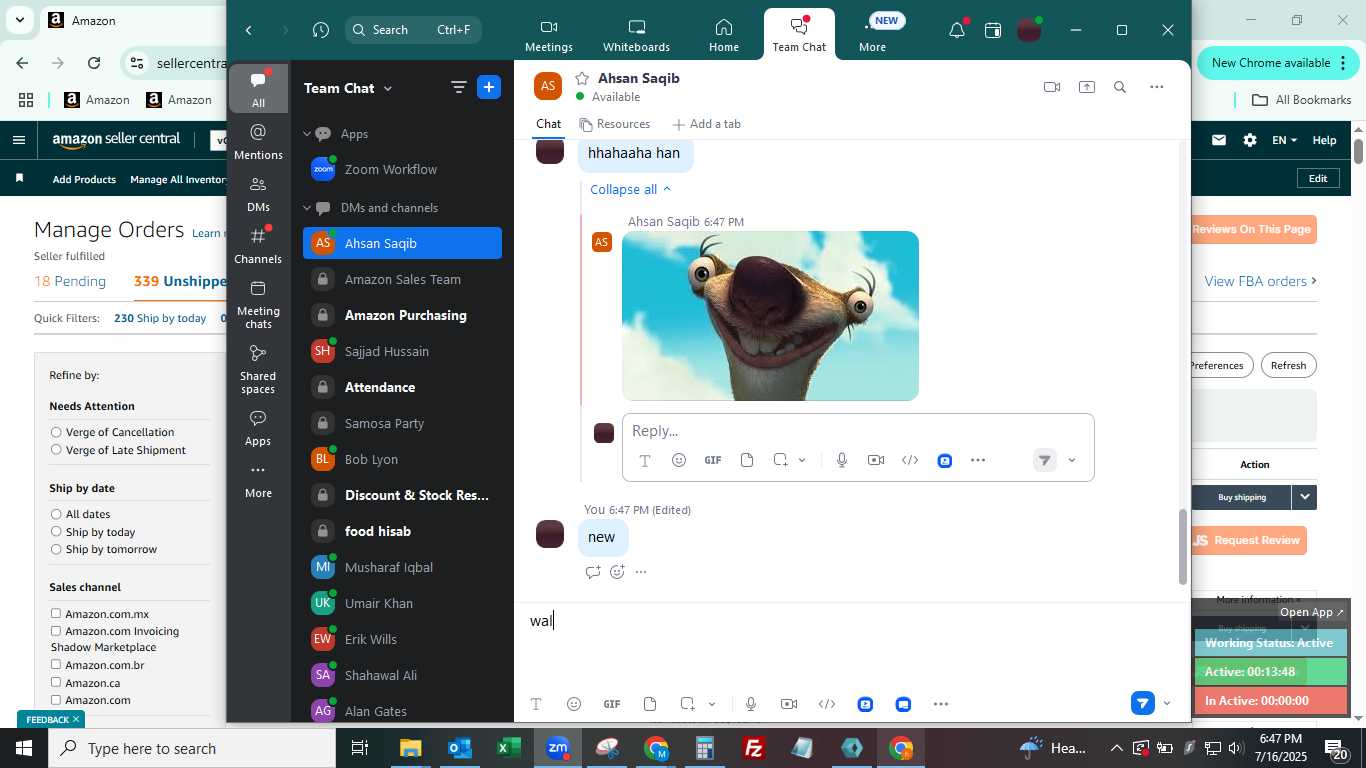Image resolution: width=1366 pixels, height=768 pixels.
Task: Attach a file in the main composer
Action: 650,704
